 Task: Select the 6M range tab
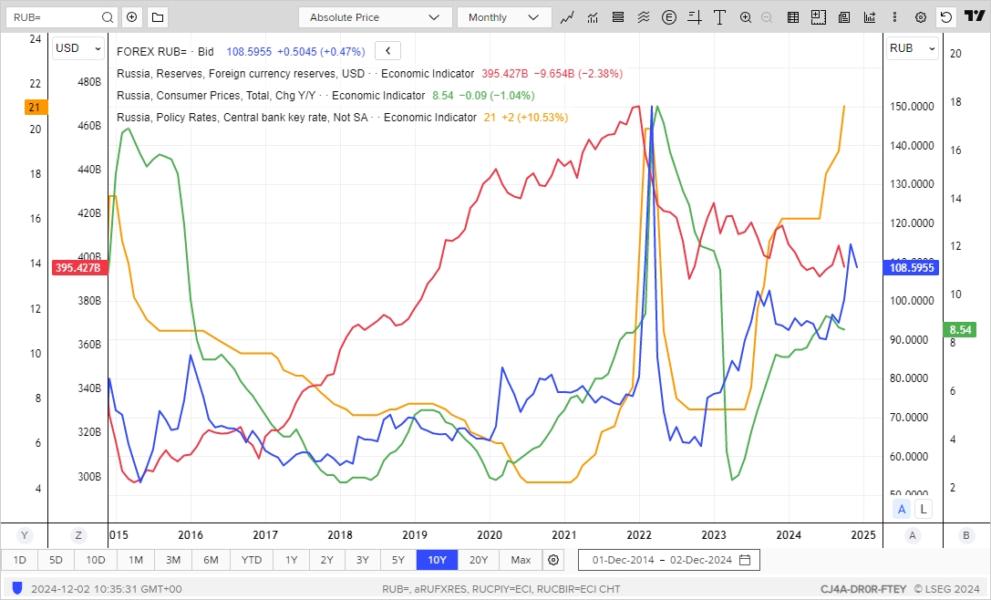210,560
